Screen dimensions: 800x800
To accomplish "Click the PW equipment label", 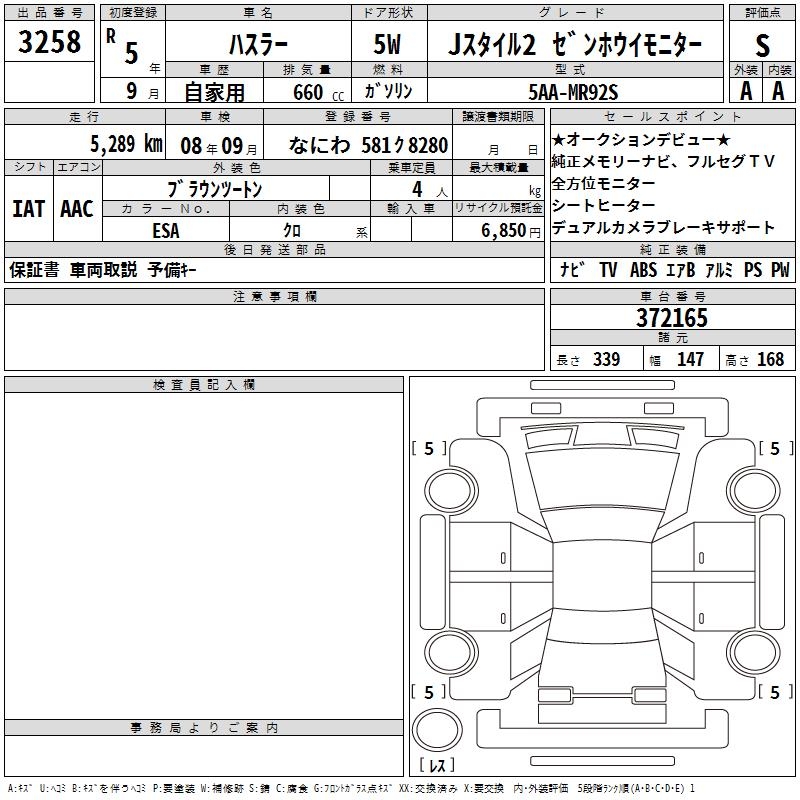I will [780, 270].
